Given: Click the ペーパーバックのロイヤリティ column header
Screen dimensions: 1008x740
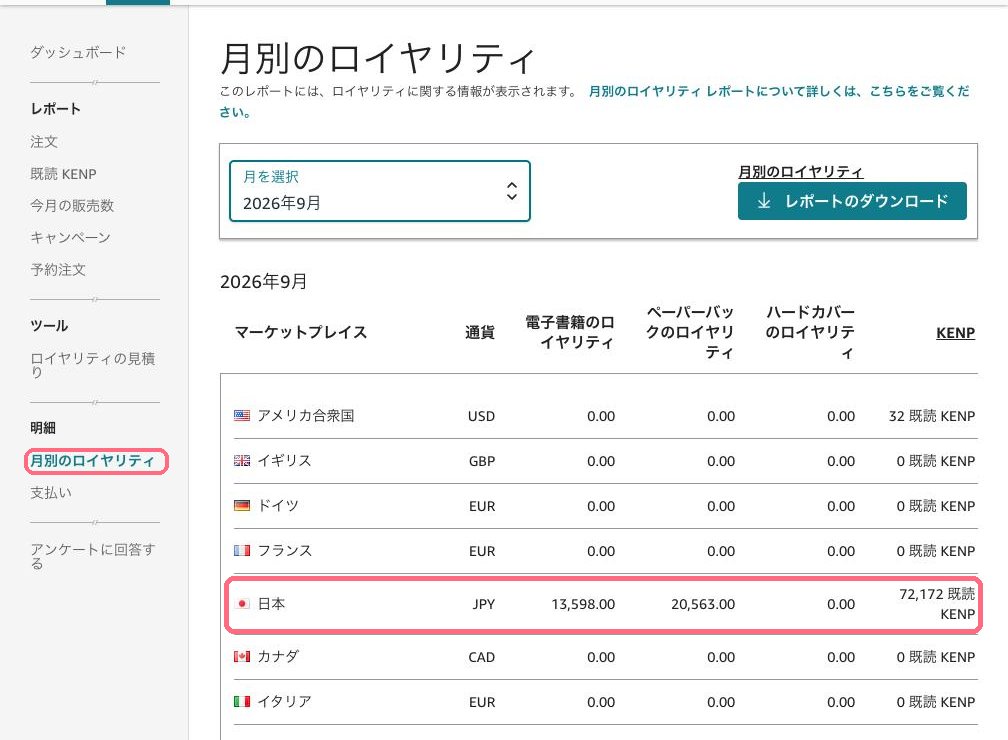Looking at the screenshot, I should pos(689,332).
